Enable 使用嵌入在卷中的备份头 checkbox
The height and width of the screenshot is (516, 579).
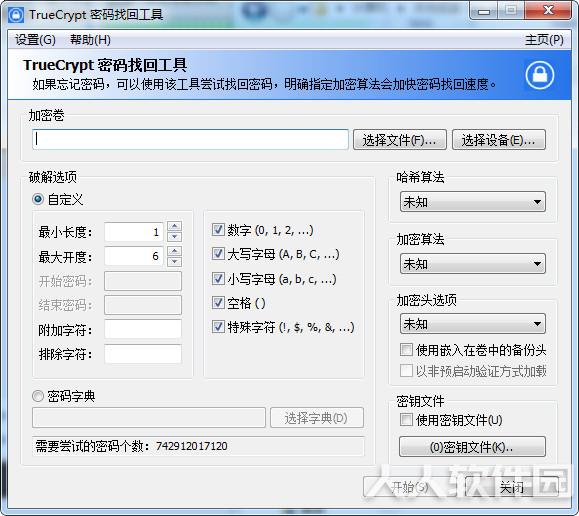pos(406,349)
